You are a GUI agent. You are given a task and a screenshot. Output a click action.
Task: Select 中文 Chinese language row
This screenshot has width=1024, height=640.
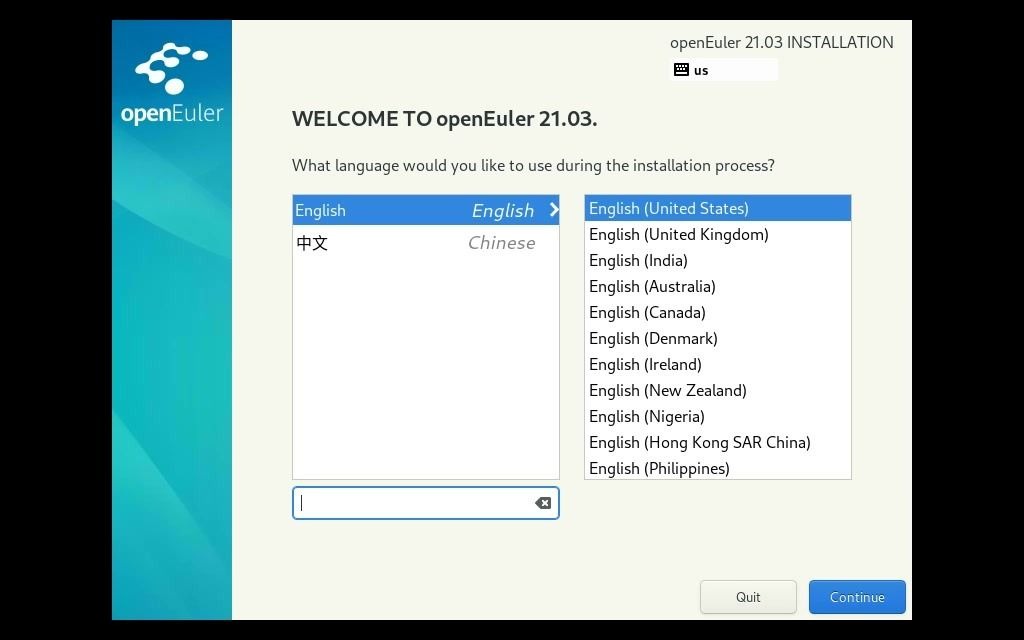tap(426, 242)
